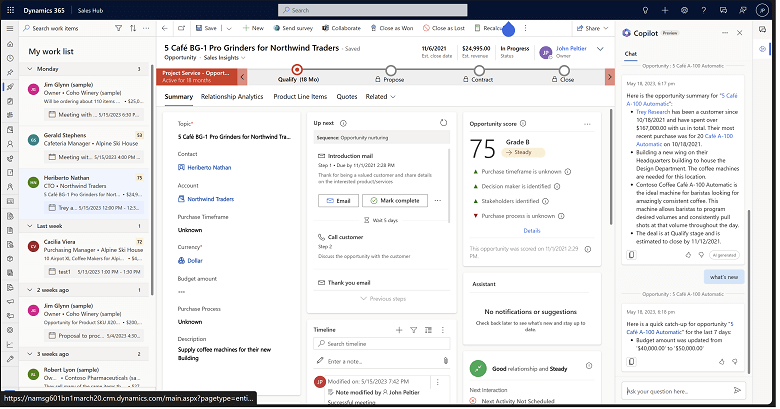Open the Heriberto Nathan contact link
Image resolution: width=780 pixels, height=409 pixels.
click(x=209, y=168)
